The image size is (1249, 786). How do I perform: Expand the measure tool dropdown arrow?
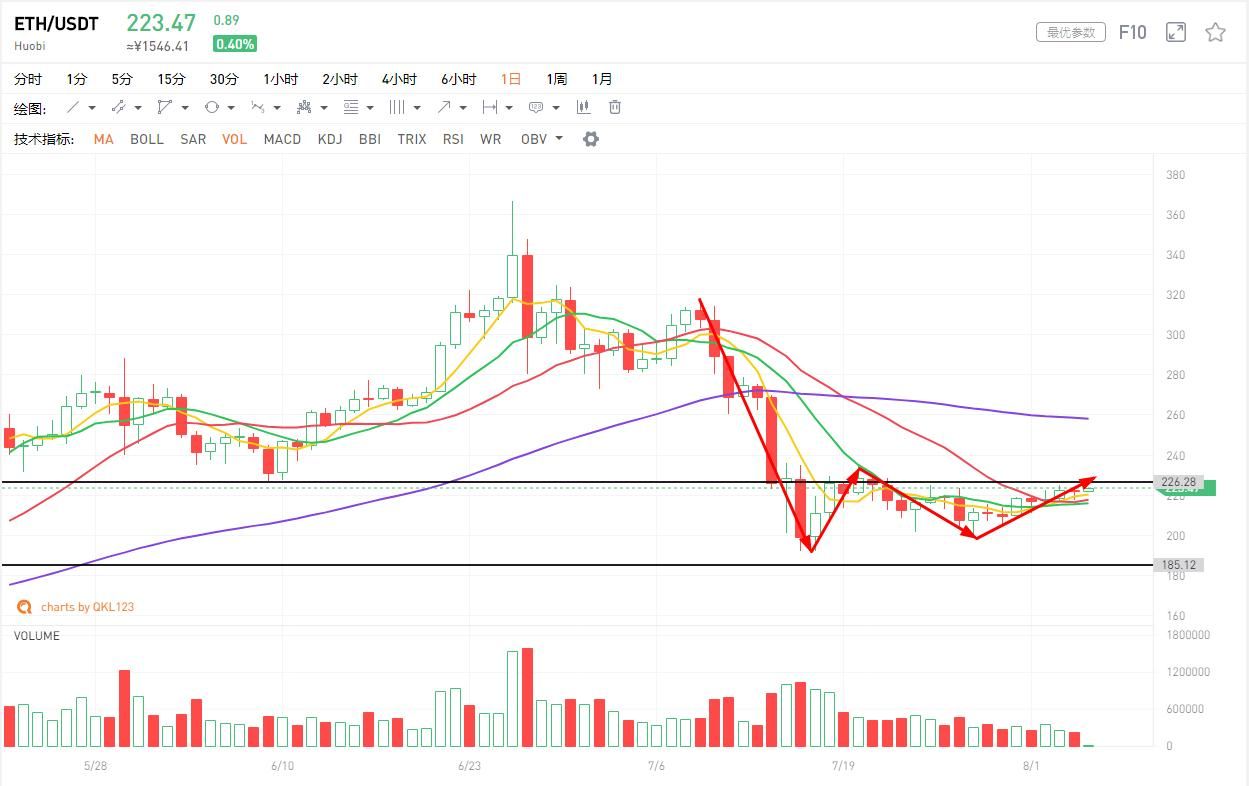point(509,108)
